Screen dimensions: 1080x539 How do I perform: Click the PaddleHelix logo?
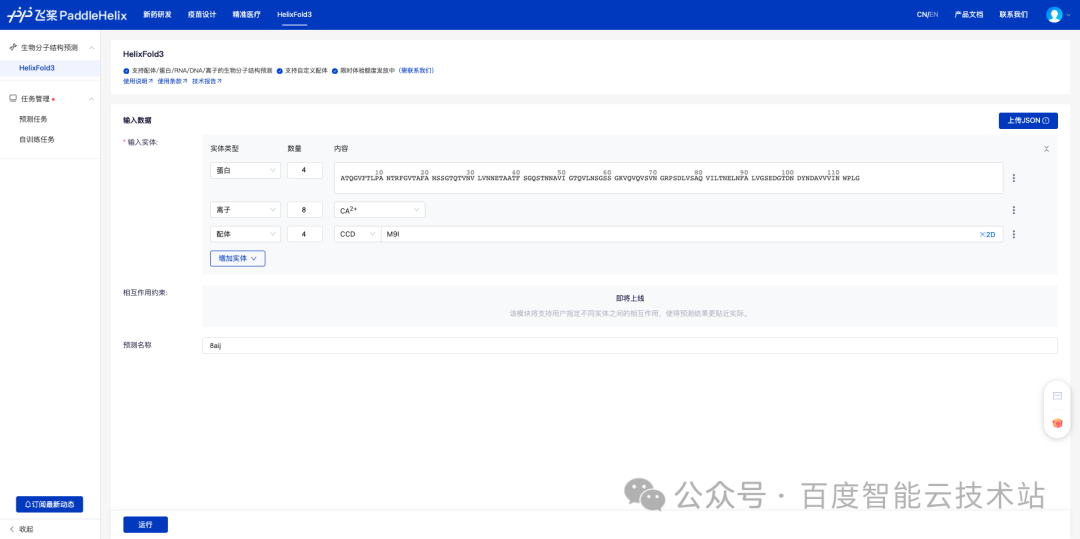click(67, 14)
